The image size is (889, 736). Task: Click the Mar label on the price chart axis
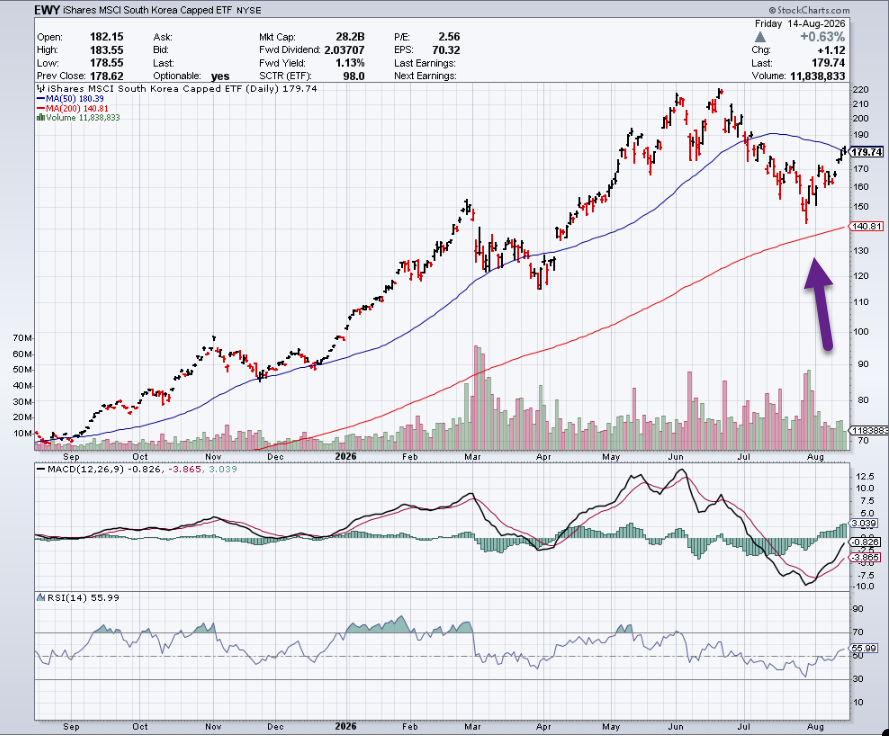[472, 456]
